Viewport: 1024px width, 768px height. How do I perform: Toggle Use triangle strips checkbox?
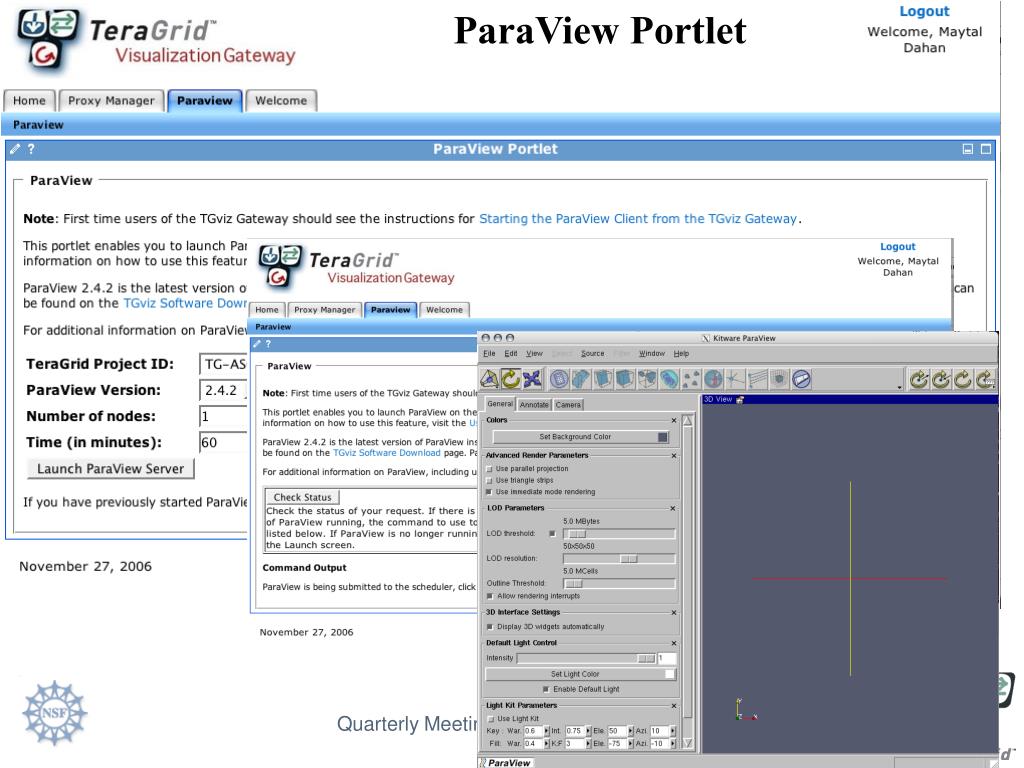point(490,481)
